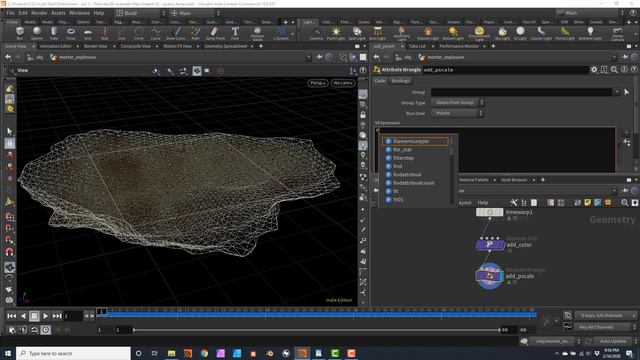Image resolution: width=640 pixels, height=360 pixels.
Task: Click the search magnifier in parameter pane header
Action: coord(614,70)
